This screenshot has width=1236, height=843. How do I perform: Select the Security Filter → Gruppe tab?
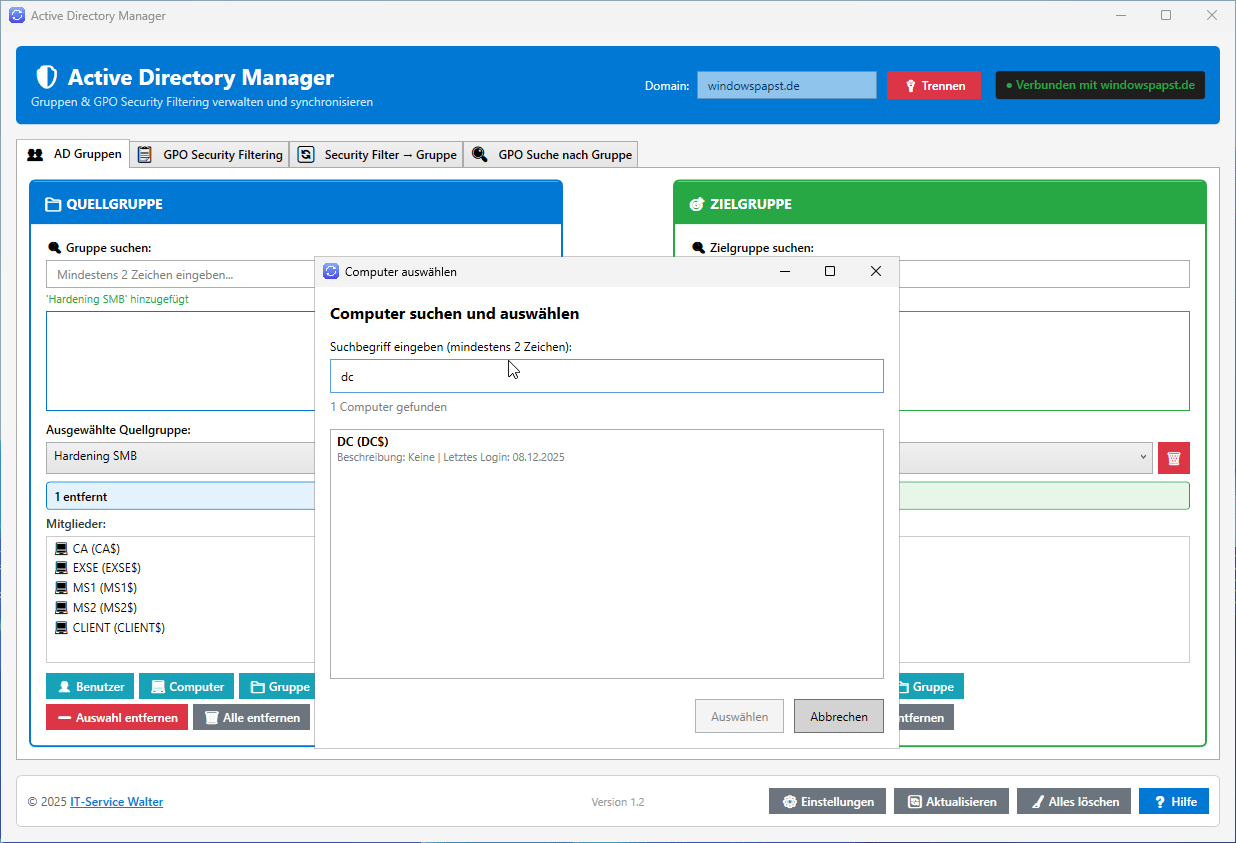tap(377, 155)
